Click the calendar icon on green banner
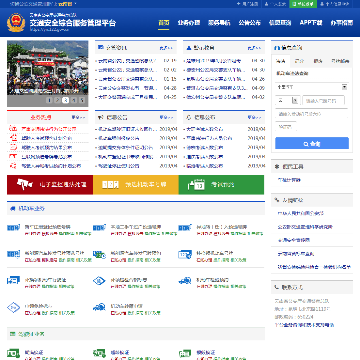This screenshot has width=360, height=360. [196, 184]
